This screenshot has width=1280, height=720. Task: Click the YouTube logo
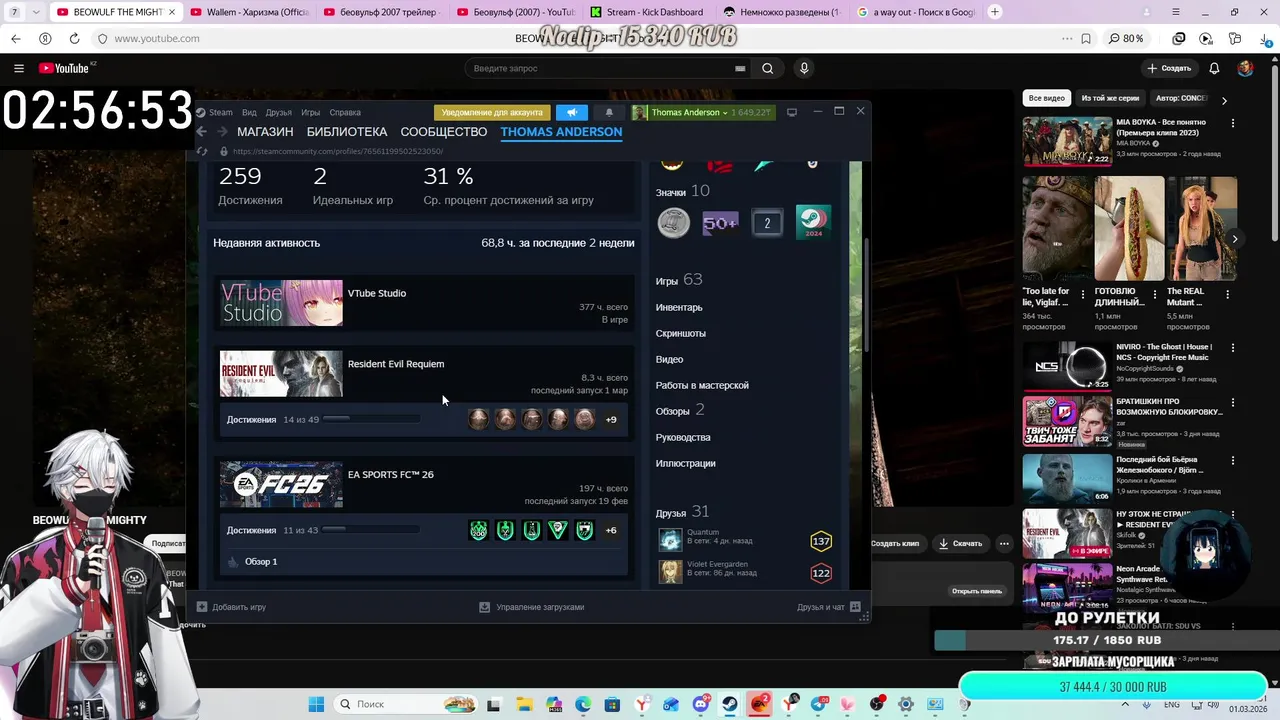(x=65, y=68)
